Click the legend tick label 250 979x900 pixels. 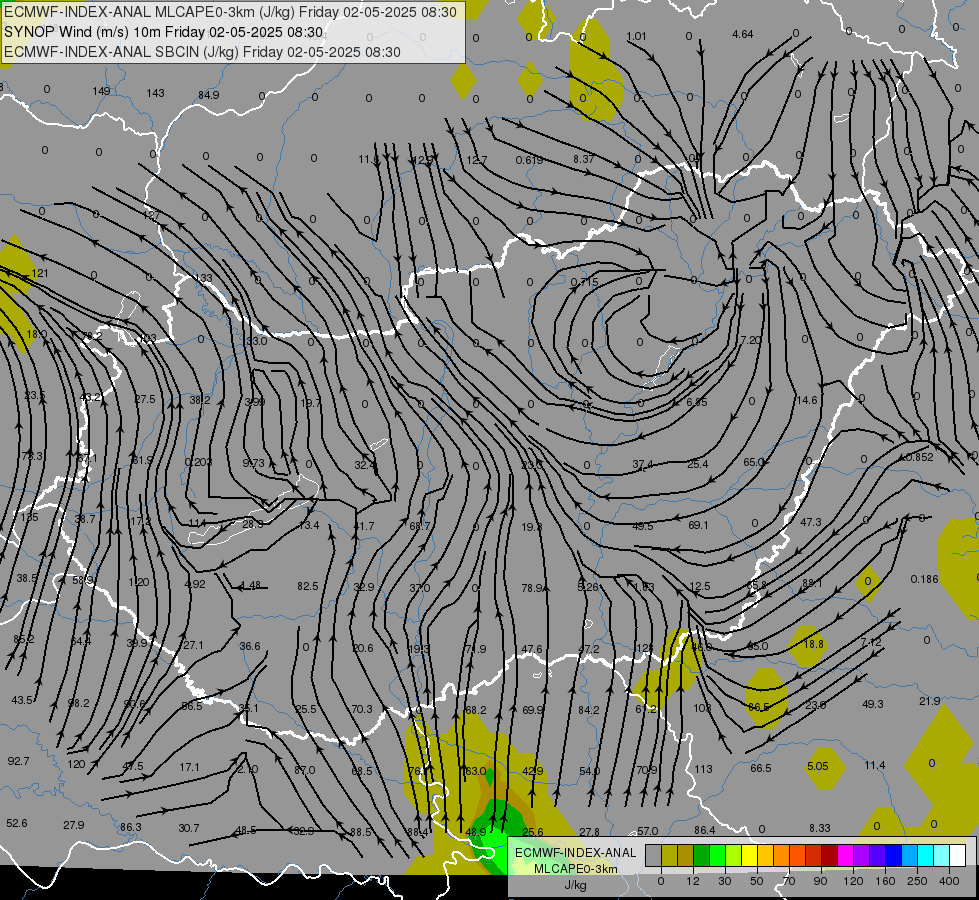917,881
